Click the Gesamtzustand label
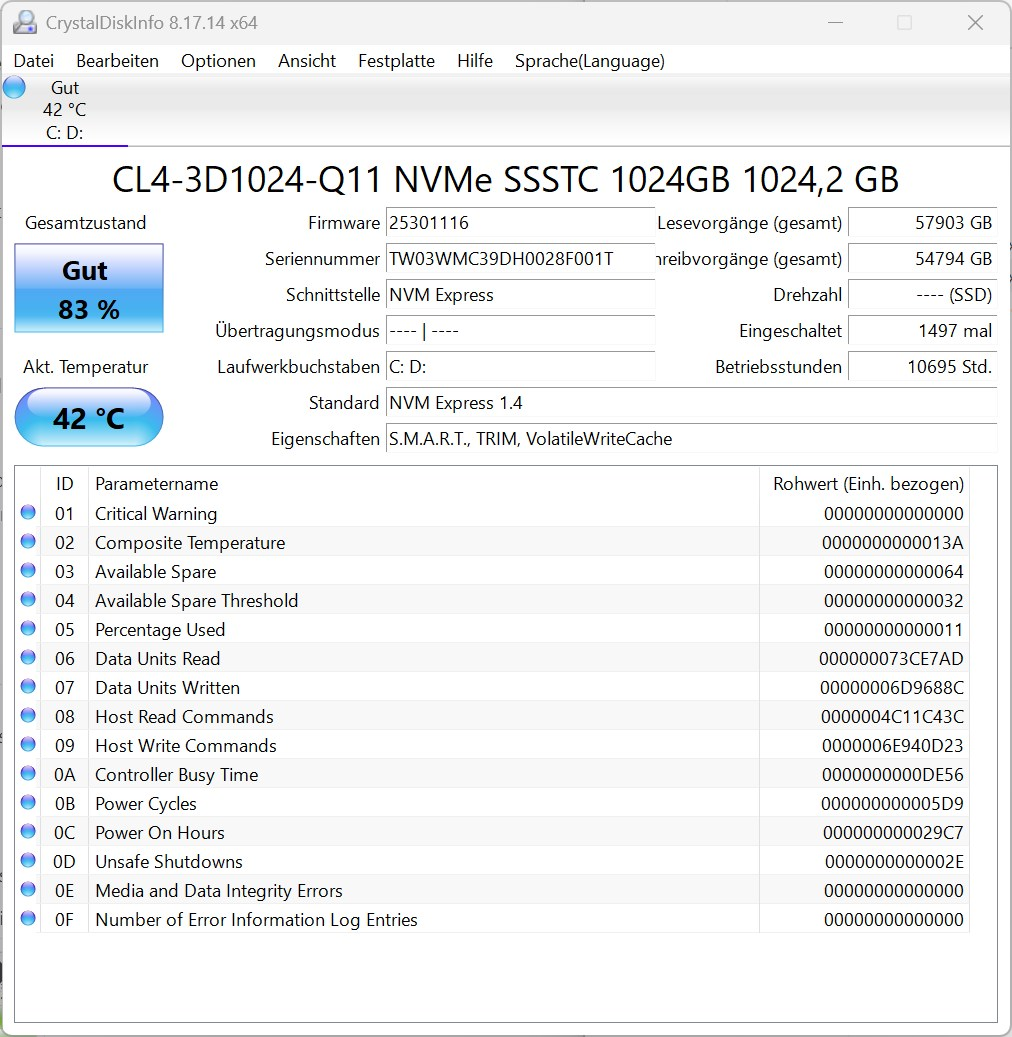The width and height of the screenshot is (1012, 1037). (x=85, y=223)
